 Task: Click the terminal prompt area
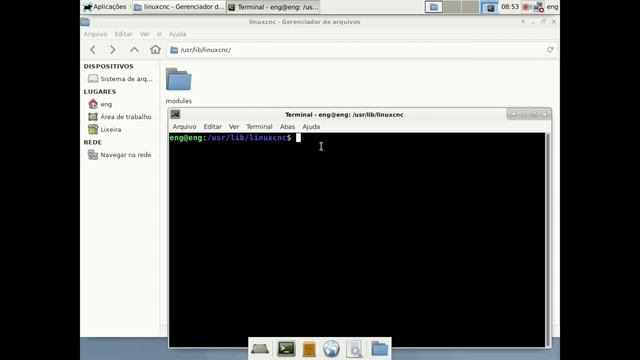coord(357,240)
